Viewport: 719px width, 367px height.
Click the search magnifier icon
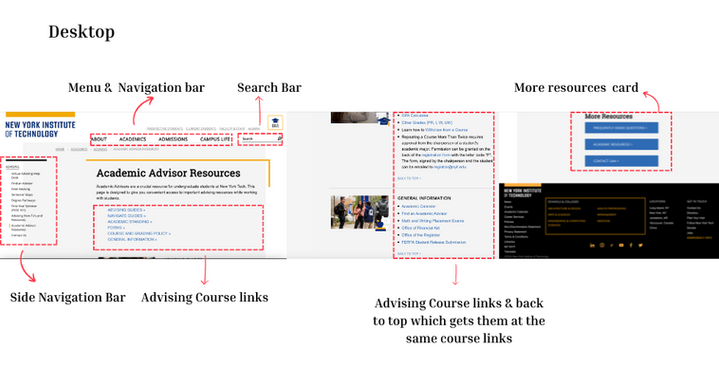coord(279,138)
